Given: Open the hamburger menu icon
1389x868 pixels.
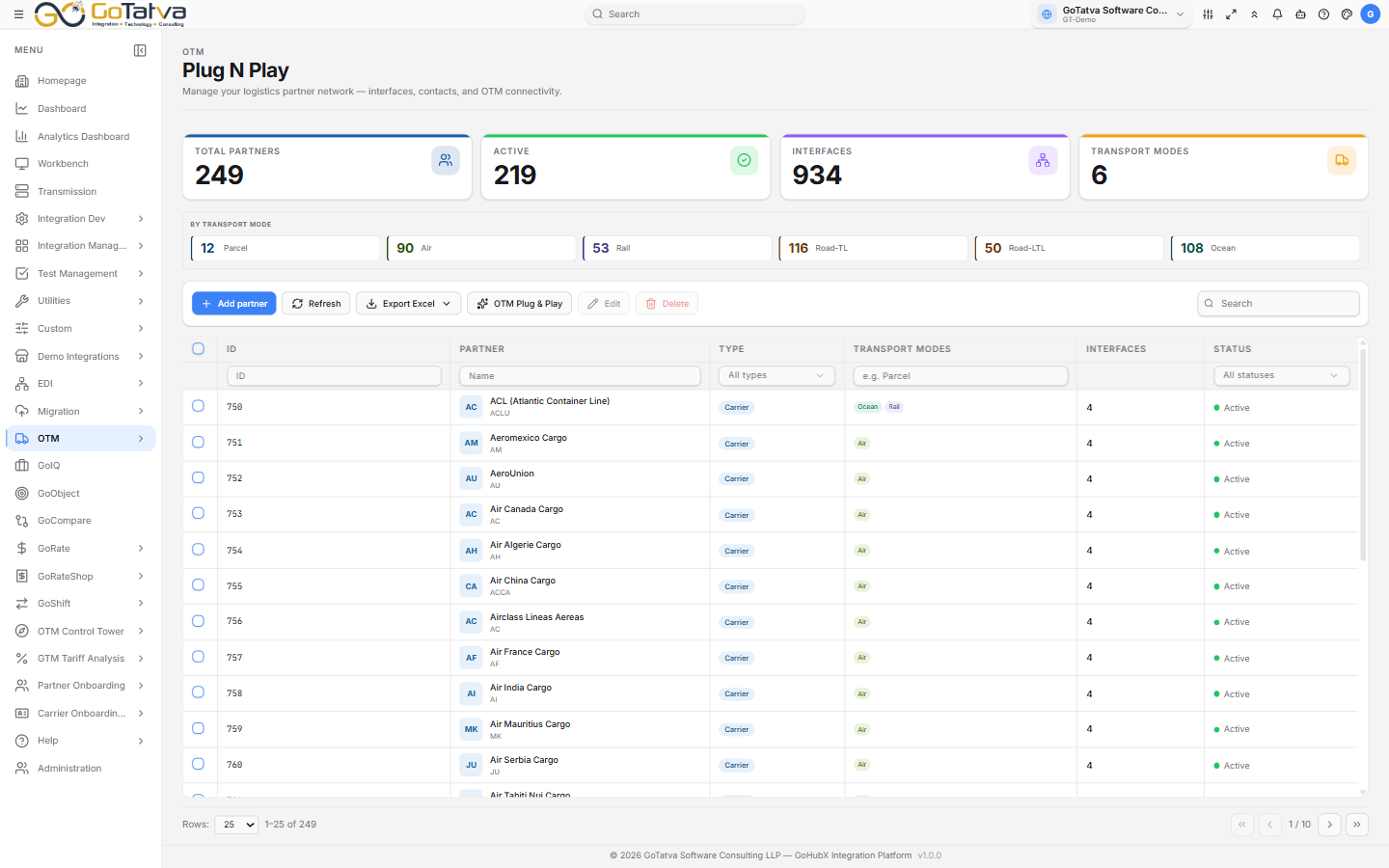Looking at the screenshot, I should pos(18,14).
